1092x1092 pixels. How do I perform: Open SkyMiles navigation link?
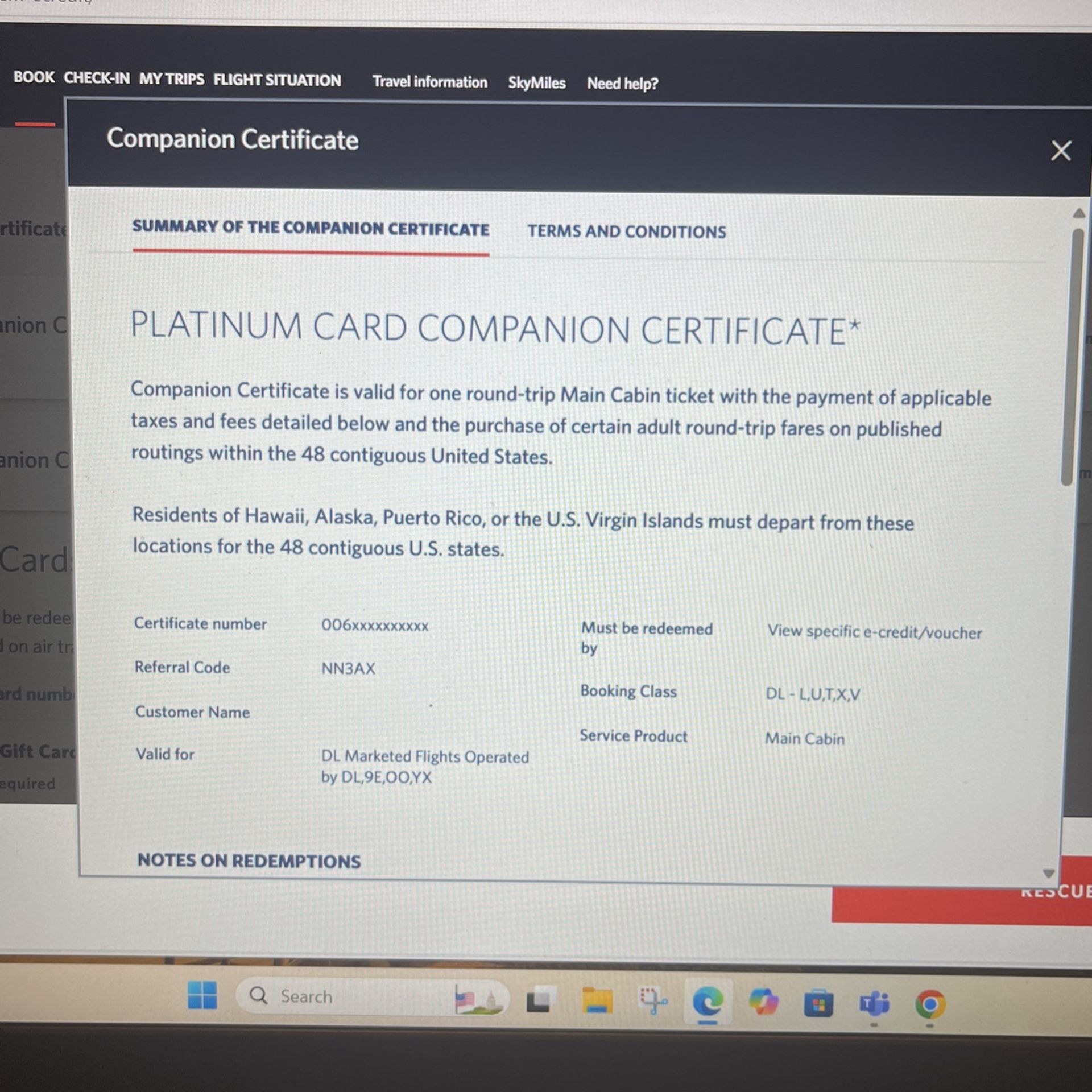pyautogui.click(x=536, y=83)
